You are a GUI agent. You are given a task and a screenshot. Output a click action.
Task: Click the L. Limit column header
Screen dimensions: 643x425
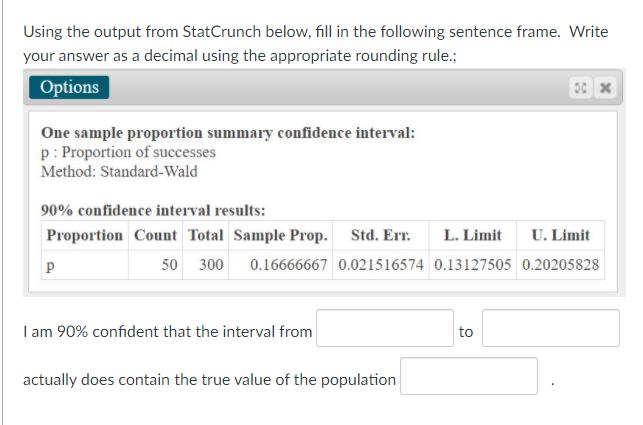(472, 235)
